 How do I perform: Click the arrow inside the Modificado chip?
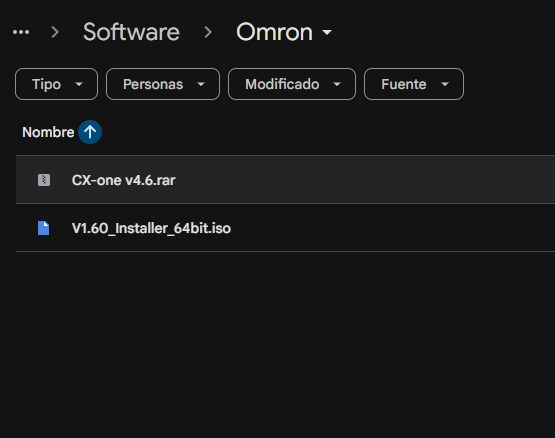(x=337, y=84)
